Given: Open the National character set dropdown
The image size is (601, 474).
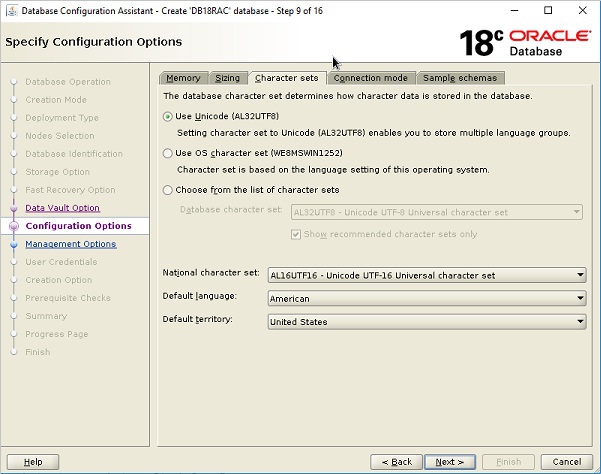Looking at the screenshot, I should tap(427, 276).
